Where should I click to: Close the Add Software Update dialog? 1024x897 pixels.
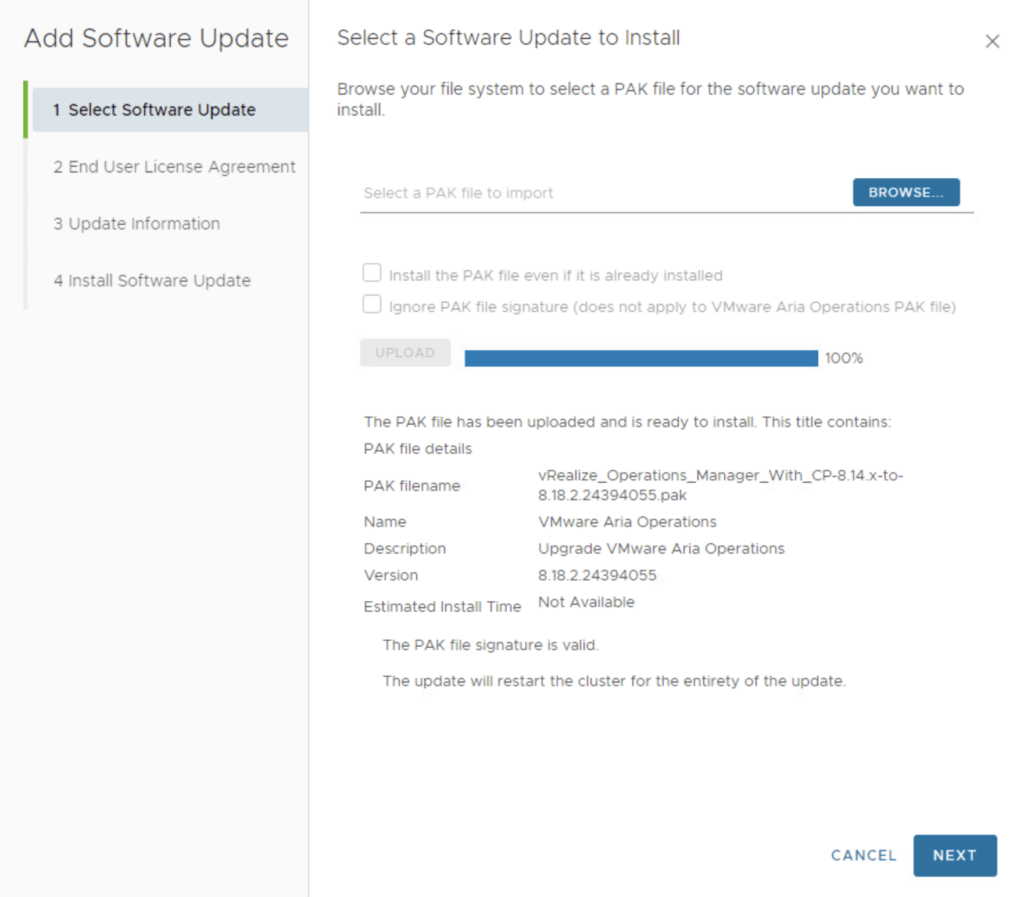coord(992,41)
